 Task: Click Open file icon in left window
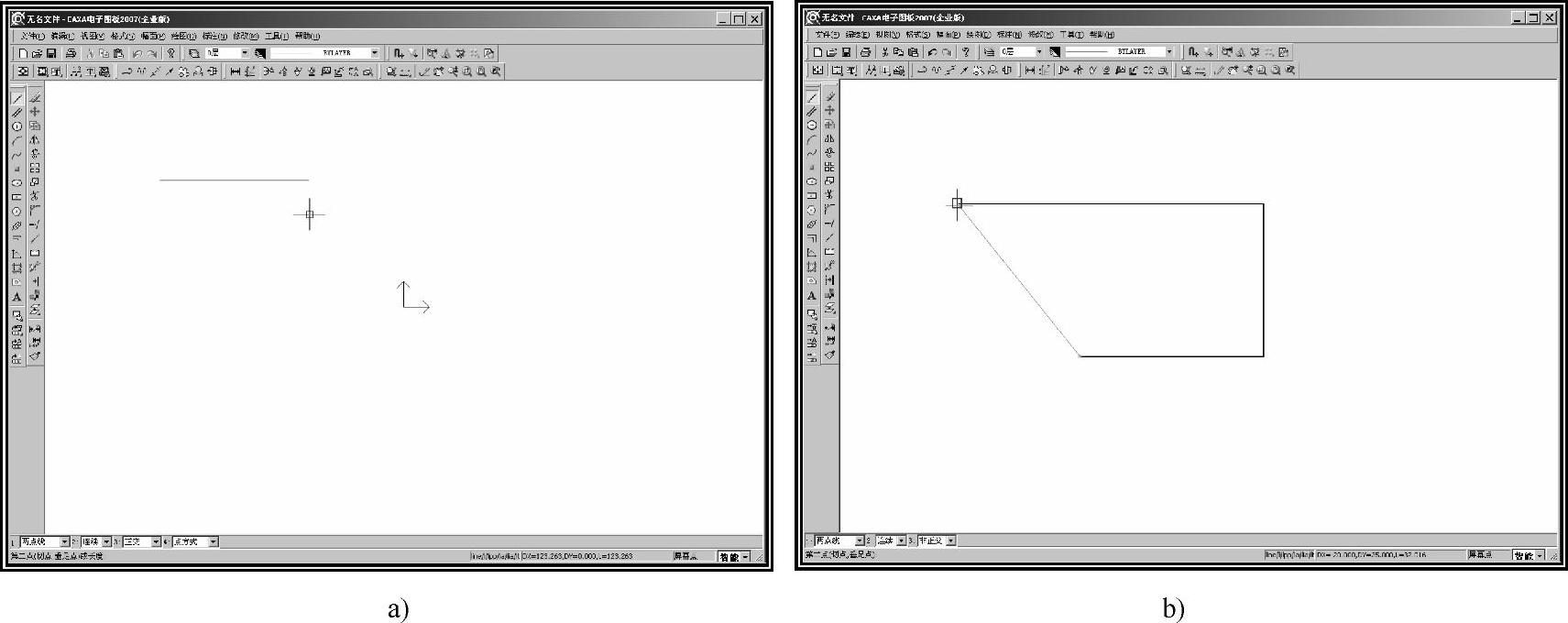click(x=37, y=53)
